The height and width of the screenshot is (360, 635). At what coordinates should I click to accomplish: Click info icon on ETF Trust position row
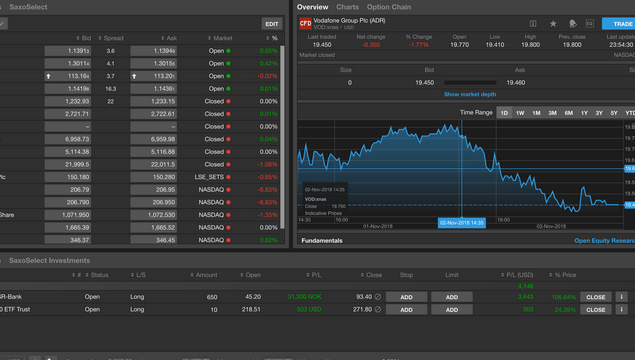click(x=622, y=309)
